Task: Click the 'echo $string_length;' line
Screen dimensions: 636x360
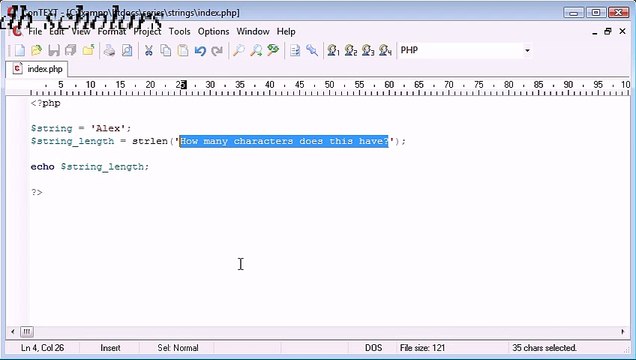Action: click(x=90, y=167)
